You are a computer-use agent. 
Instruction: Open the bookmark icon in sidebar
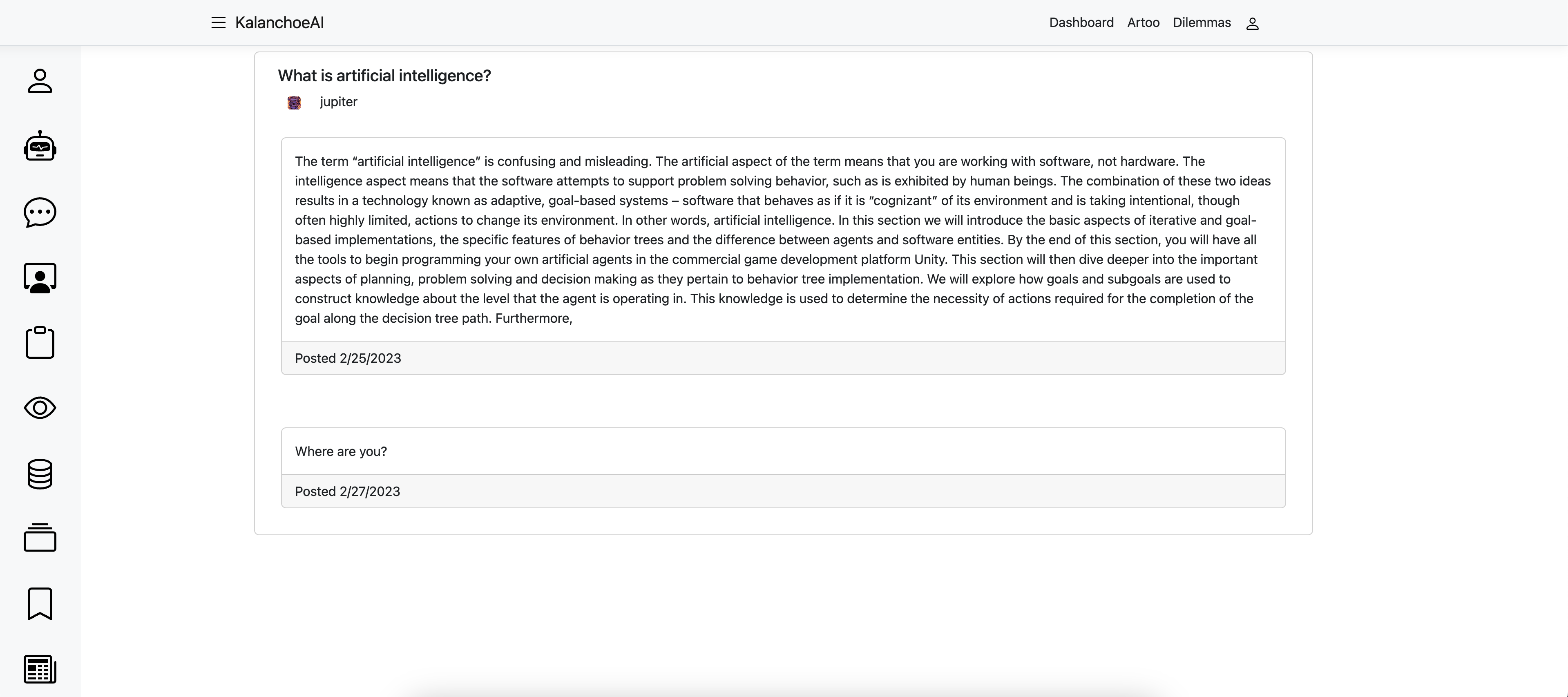tap(40, 603)
